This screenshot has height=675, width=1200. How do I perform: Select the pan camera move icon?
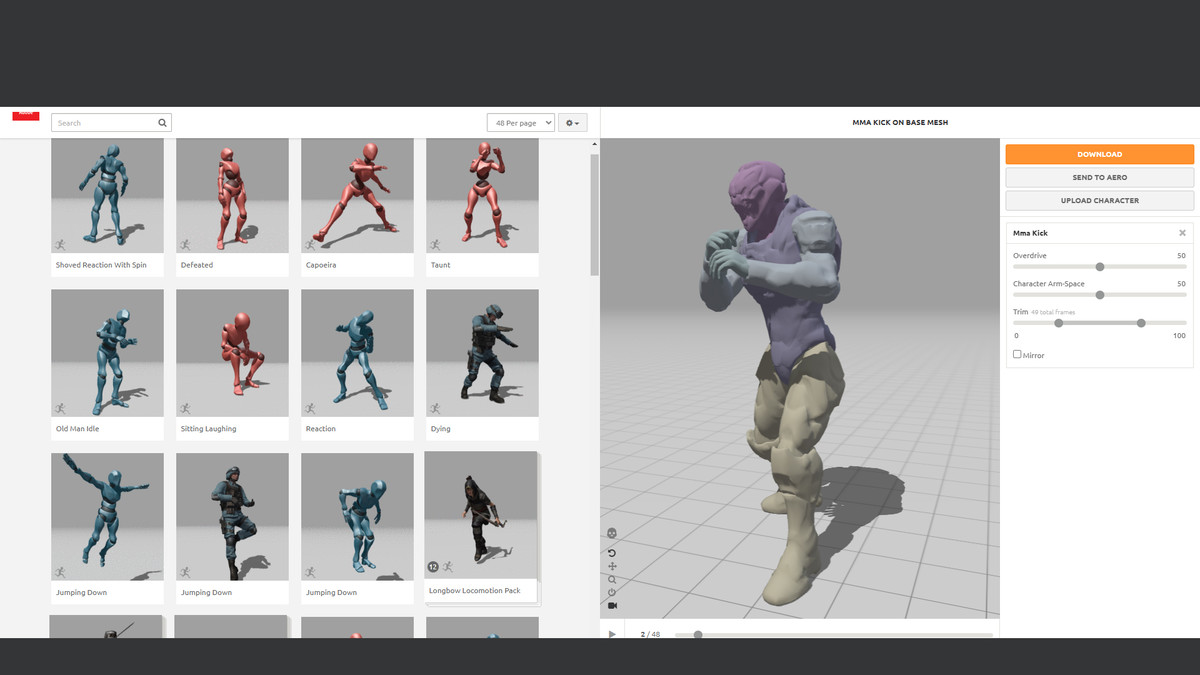(612, 567)
